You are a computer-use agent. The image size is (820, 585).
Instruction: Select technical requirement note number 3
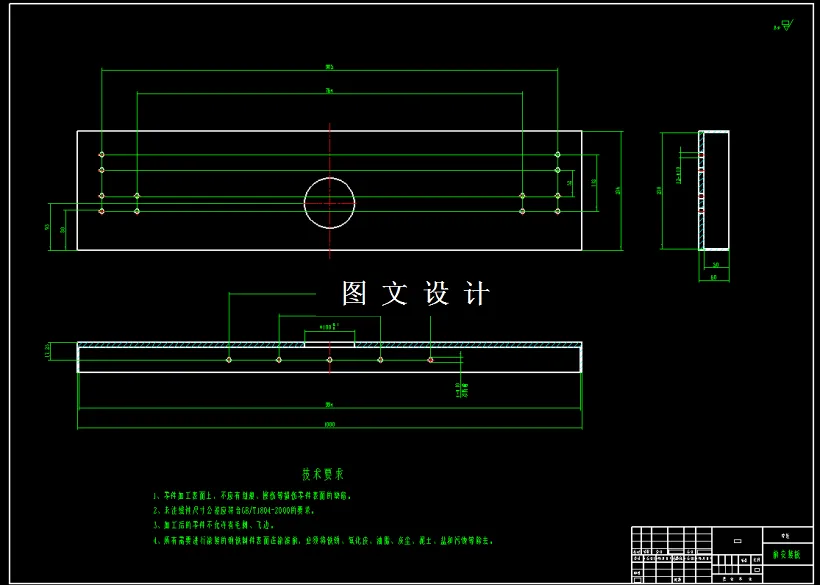click(213, 525)
